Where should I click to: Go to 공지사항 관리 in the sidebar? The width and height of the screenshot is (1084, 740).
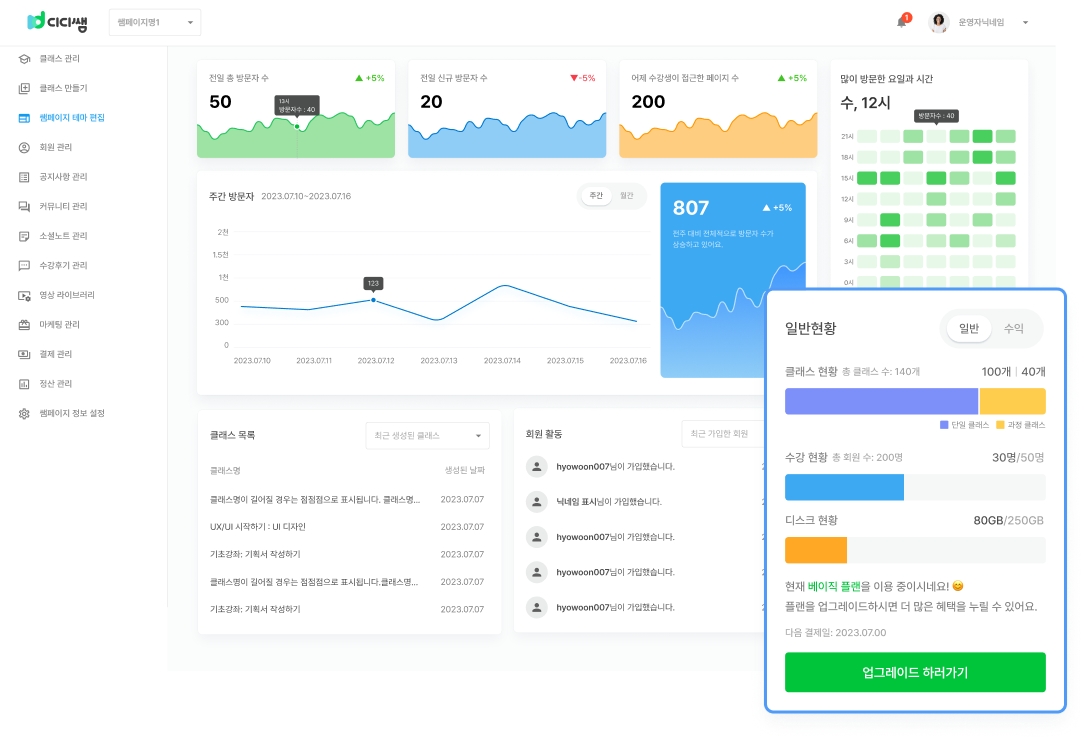click(63, 177)
